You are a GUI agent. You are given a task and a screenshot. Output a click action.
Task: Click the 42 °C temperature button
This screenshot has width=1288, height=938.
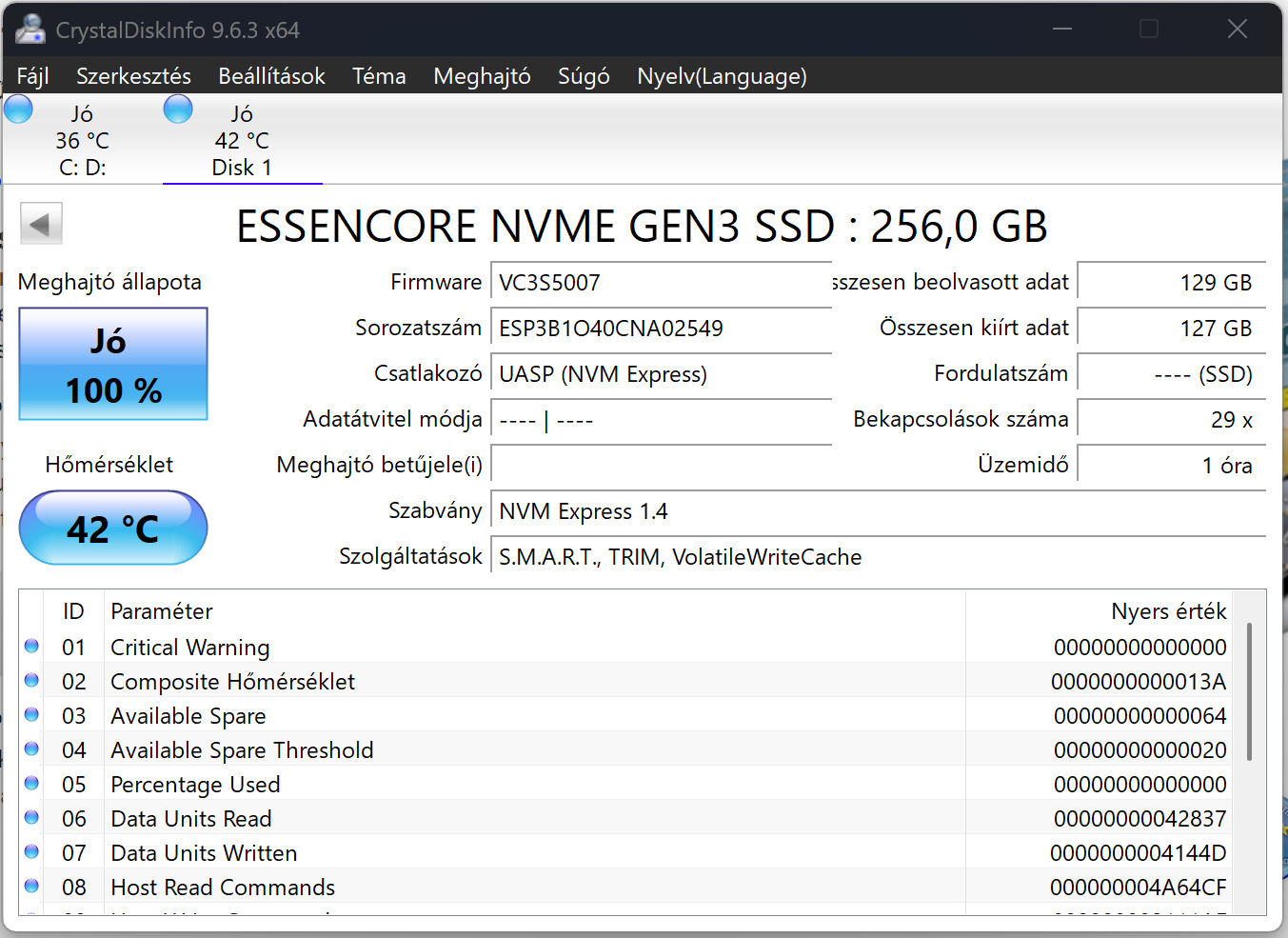113,528
